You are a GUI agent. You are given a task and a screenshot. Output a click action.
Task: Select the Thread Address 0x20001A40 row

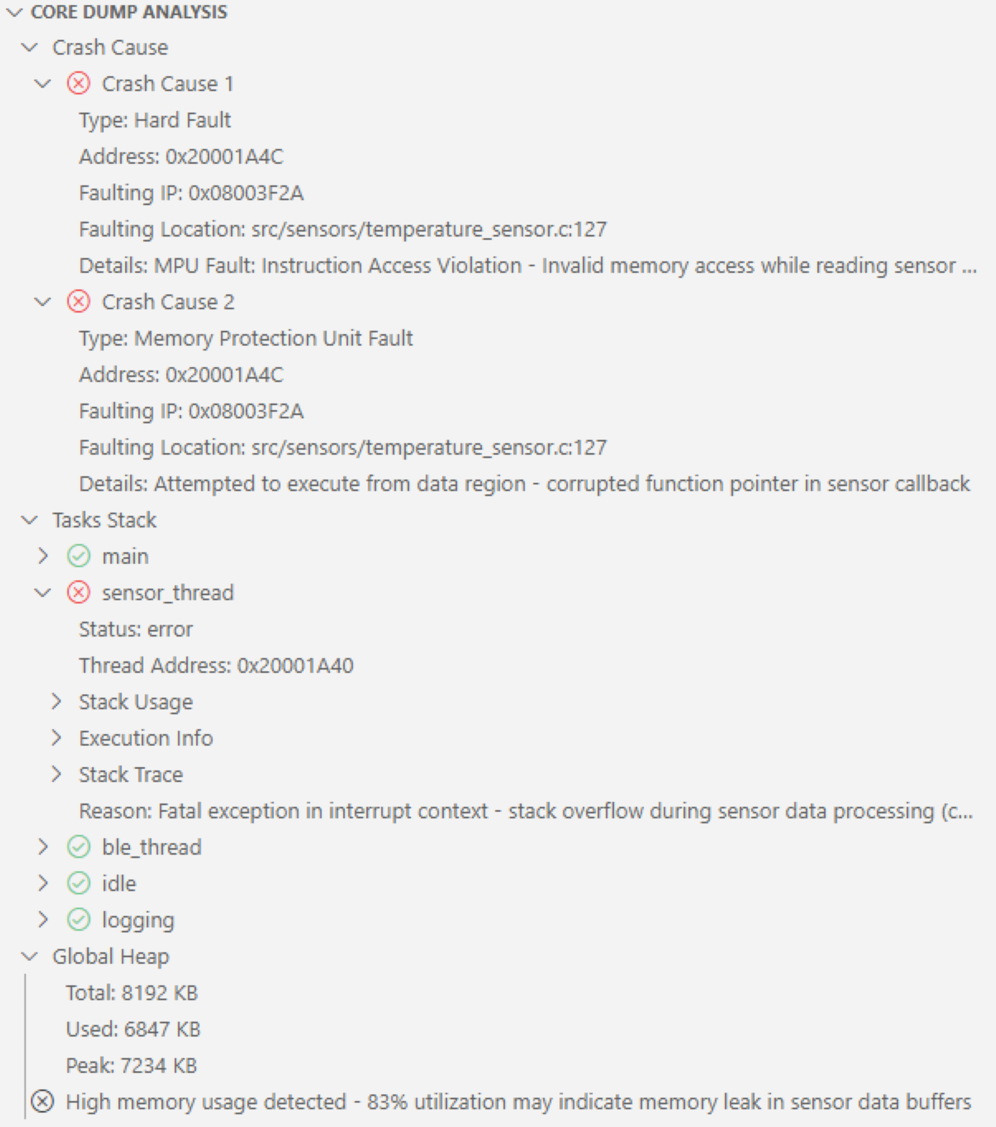pos(216,666)
